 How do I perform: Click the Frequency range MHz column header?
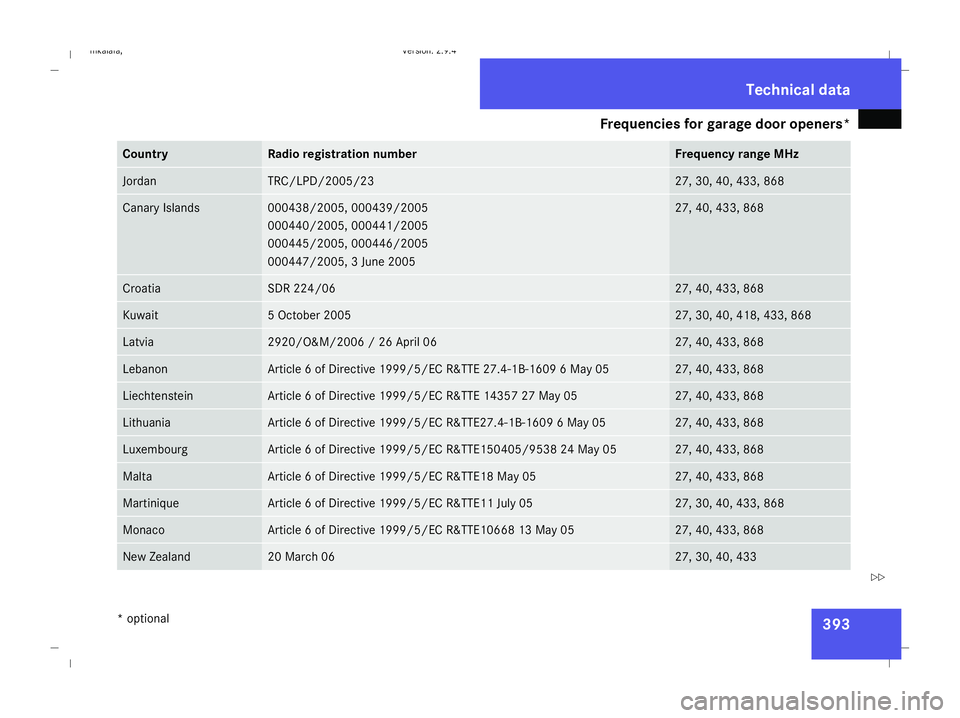[x=760, y=154]
